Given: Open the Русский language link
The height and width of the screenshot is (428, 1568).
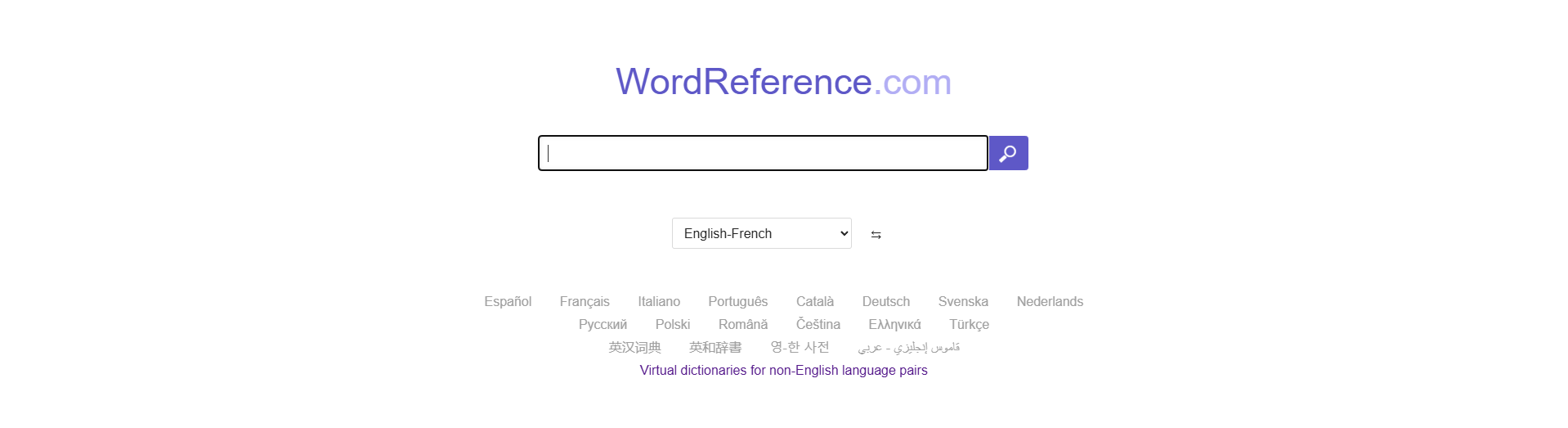Looking at the screenshot, I should pos(603,325).
